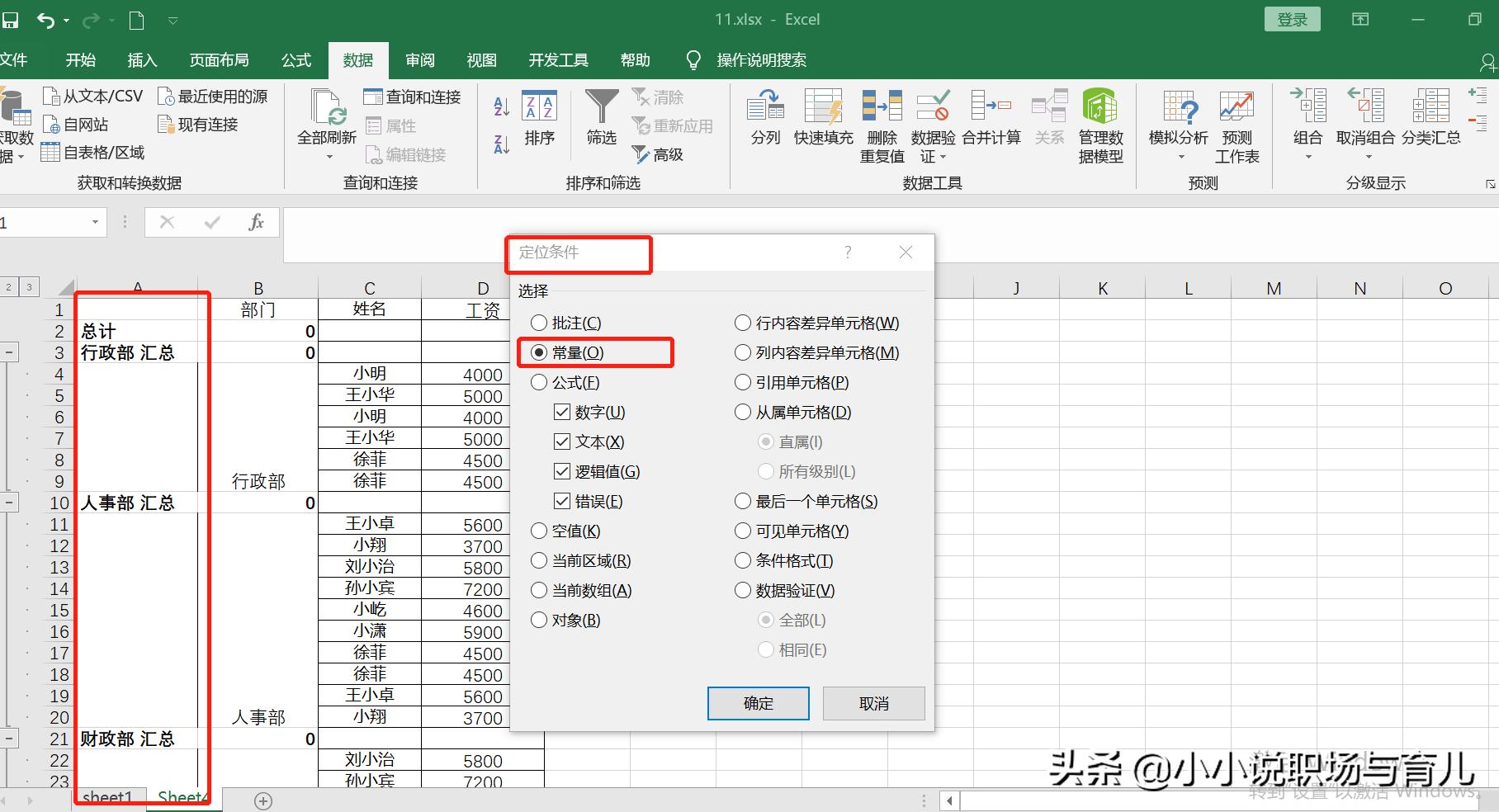
Task: Uncheck the 逻辑值 checkbox
Action: click(x=562, y=471)
